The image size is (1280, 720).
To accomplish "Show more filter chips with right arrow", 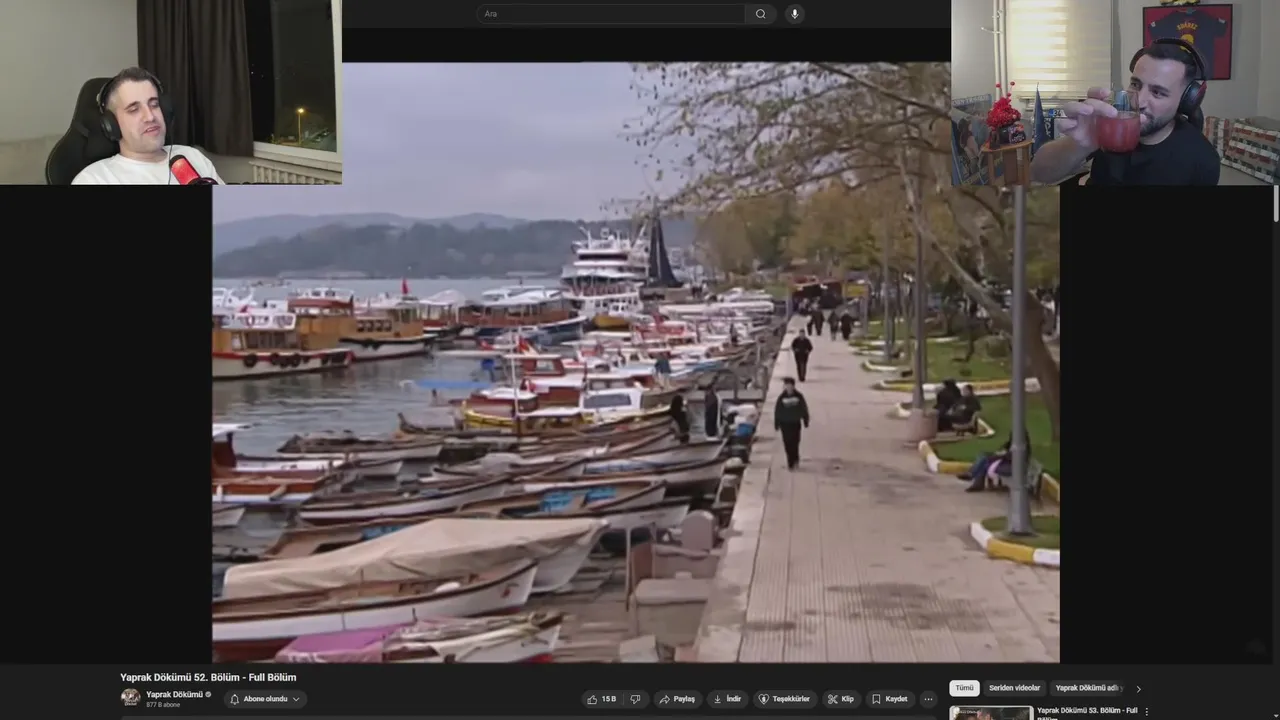I will [x=1138, y=688].
